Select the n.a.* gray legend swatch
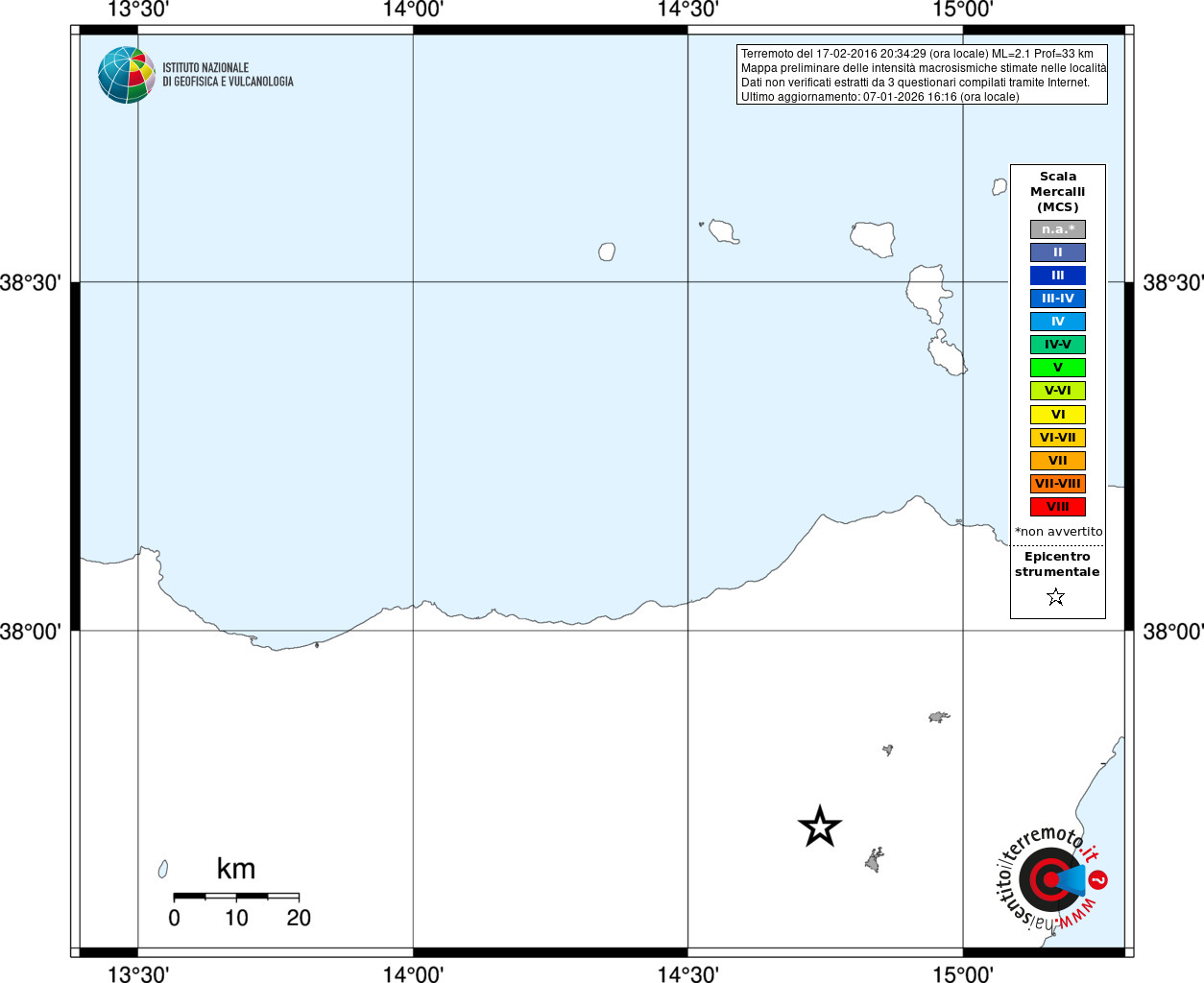1204x983 pixels. click(1058, 229)
